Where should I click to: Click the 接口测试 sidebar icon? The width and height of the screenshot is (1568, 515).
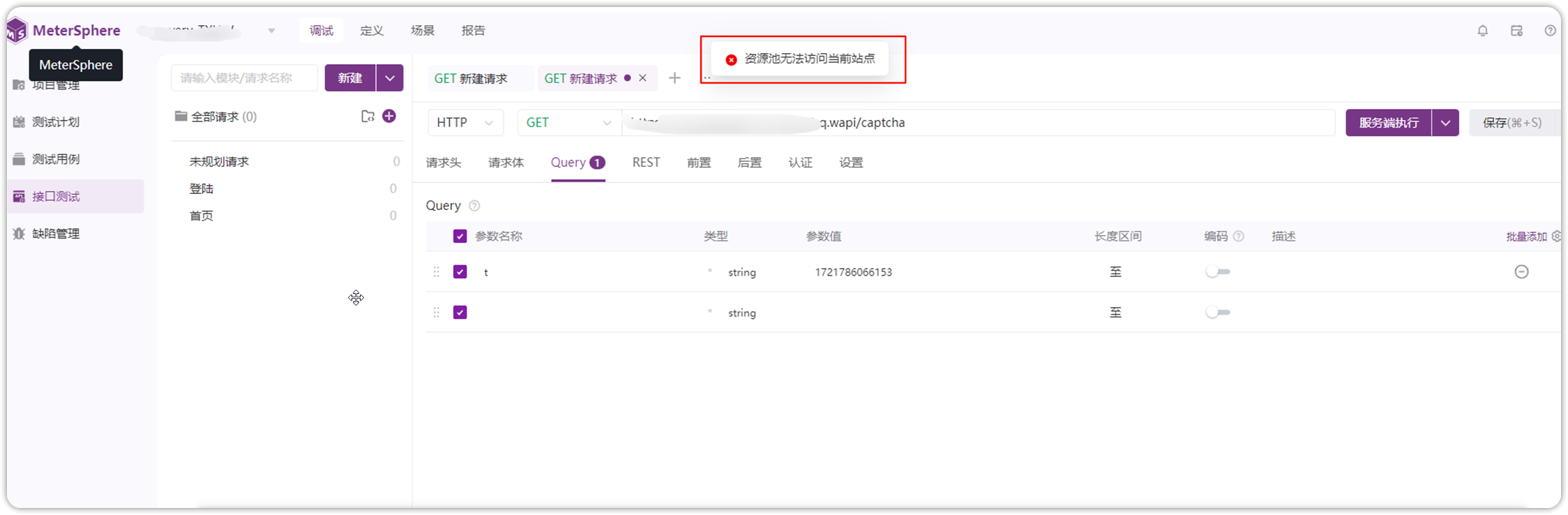(x=19, y=197)
